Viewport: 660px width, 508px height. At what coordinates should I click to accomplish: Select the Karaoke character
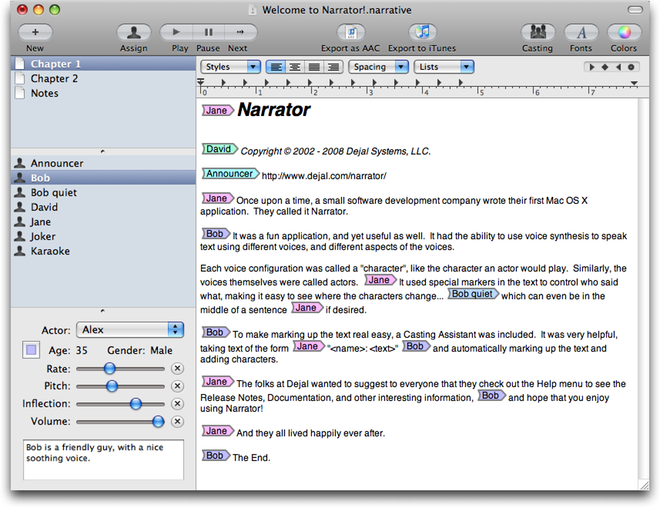click(103, 251)
